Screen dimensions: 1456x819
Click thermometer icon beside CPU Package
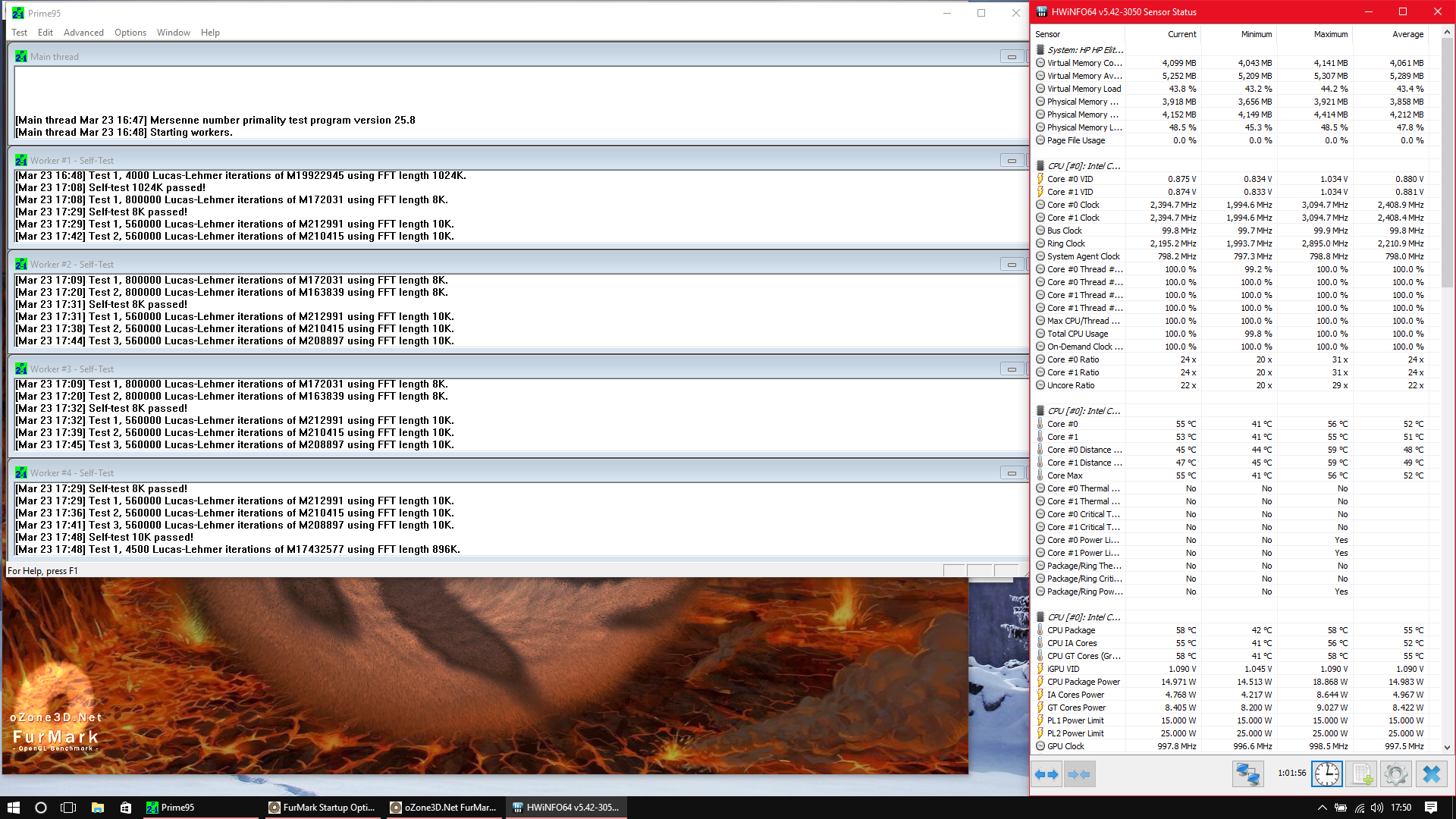[x=1040, y=630]
